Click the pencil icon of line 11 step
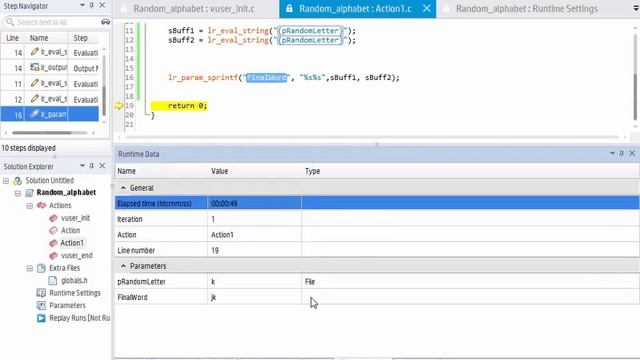Image resolution: width=640 pixels, height=360 pixels. (x=35, y=83)
